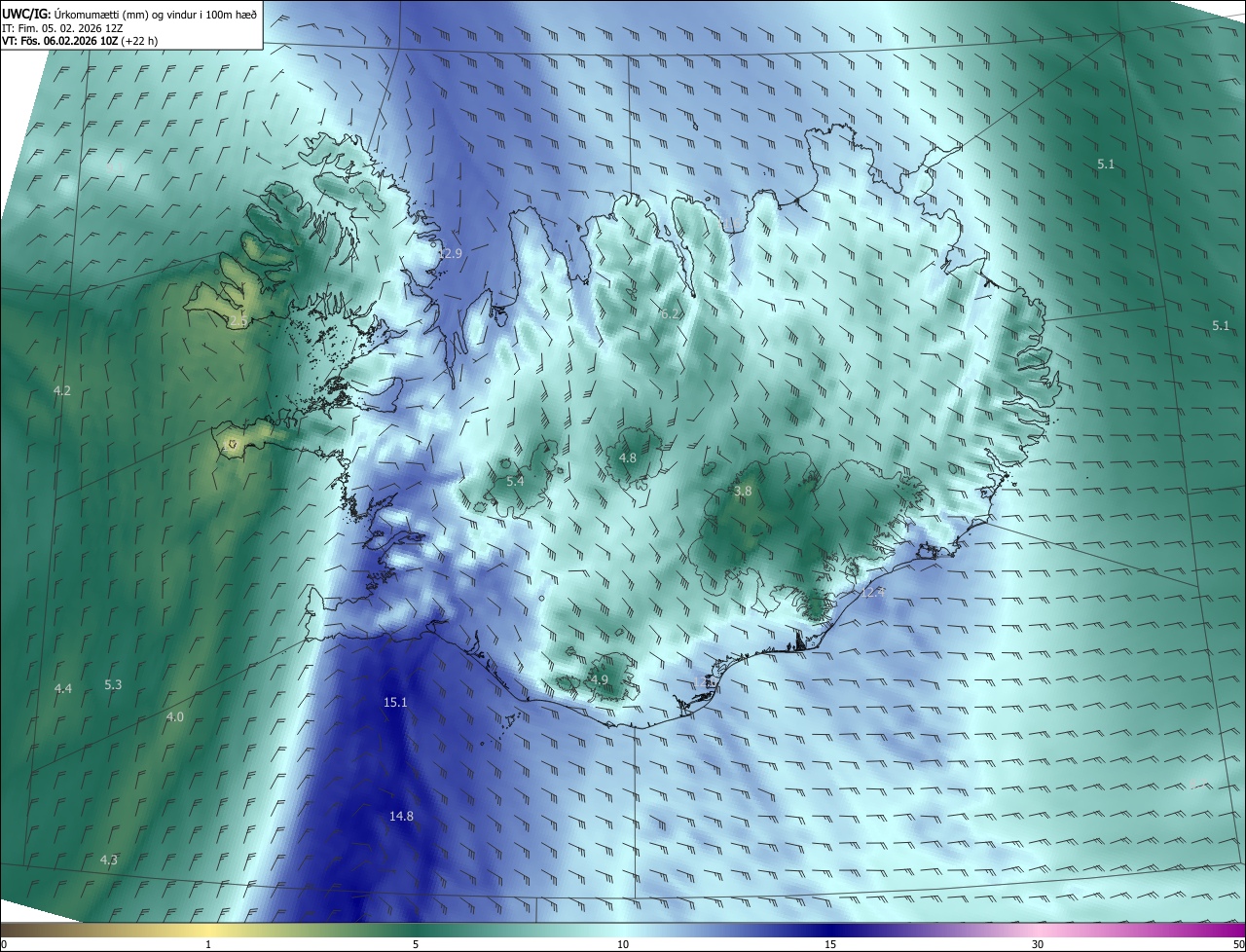Click the 15.1 value label on the map
Image resolution: width=1246 pixels, height=952 pixels.
(x=395, y=702)
